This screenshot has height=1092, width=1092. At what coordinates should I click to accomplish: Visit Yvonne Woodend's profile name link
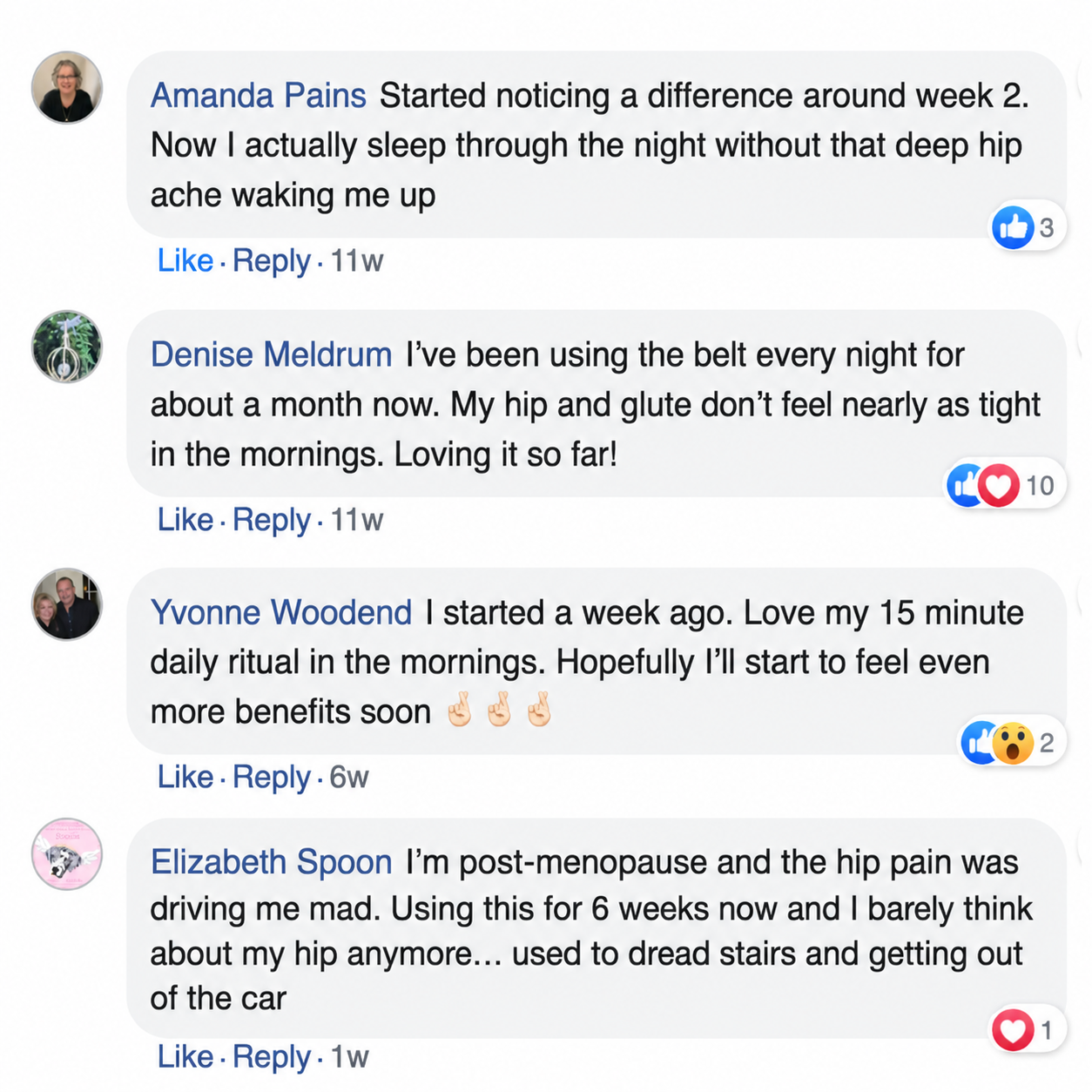coord(281,613)
